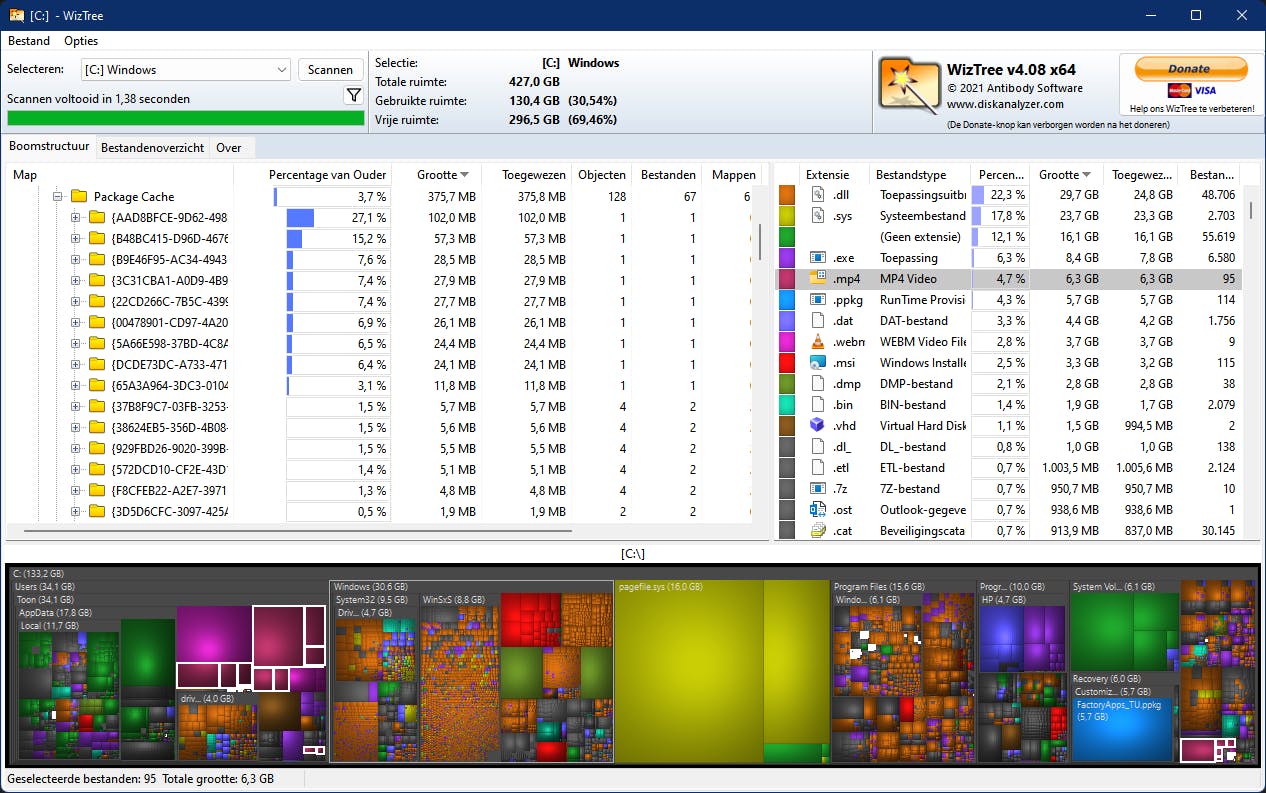Click the .cat security catalog icon

click(817, 531)
